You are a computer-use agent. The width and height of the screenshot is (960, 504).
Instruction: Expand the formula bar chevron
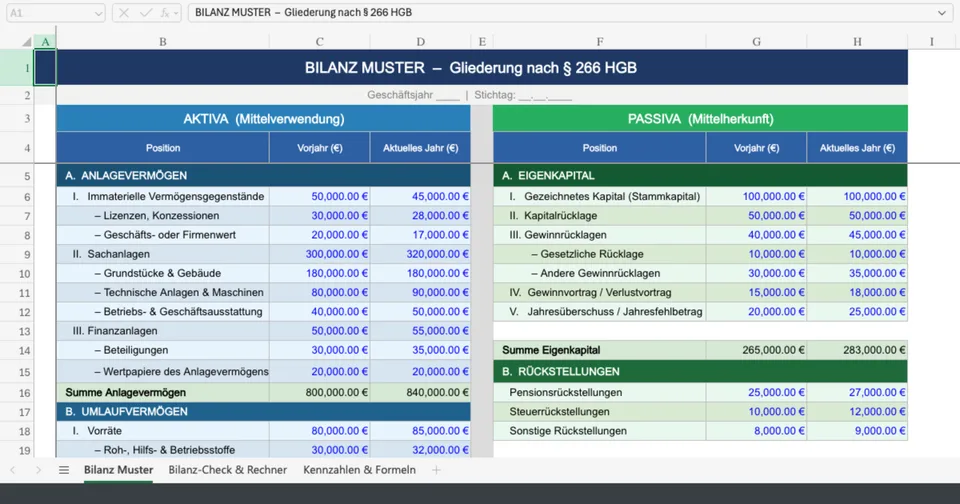[x=942, y=13]
